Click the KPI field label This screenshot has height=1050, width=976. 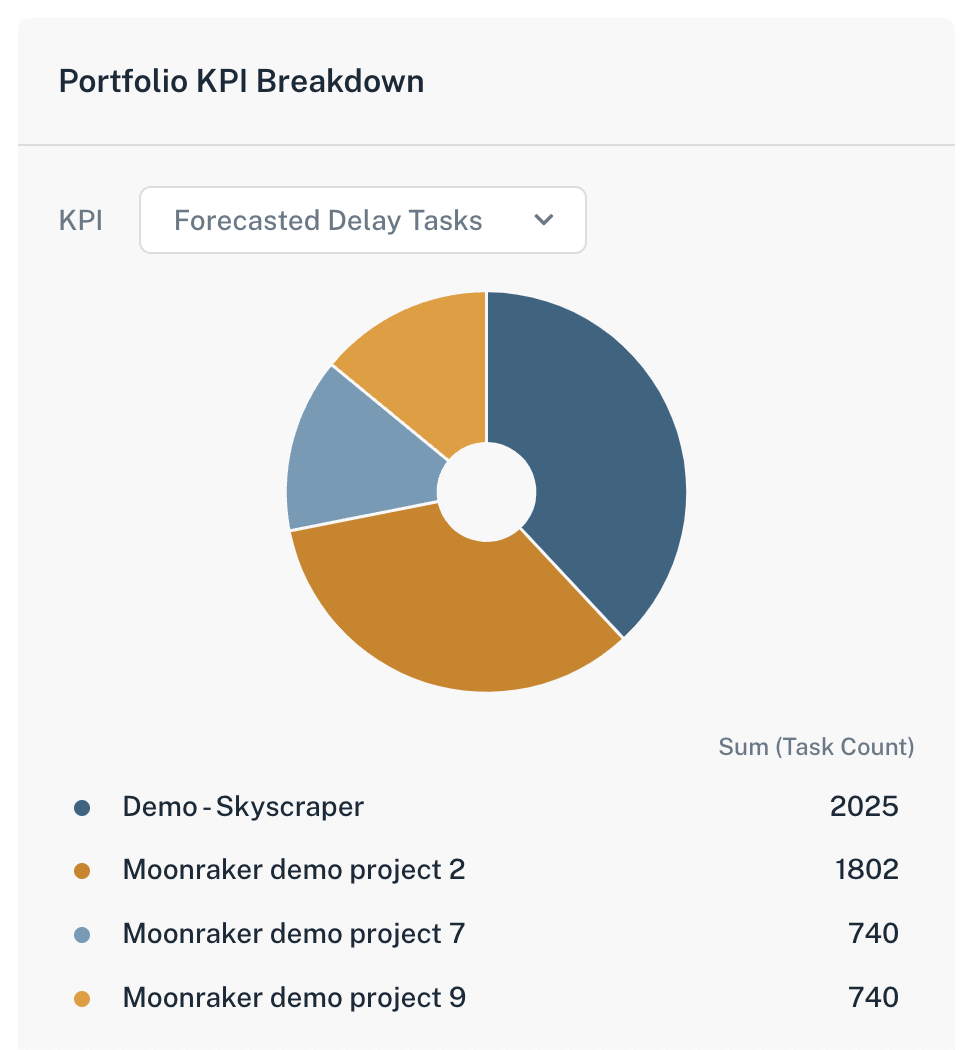pos(81,220)
